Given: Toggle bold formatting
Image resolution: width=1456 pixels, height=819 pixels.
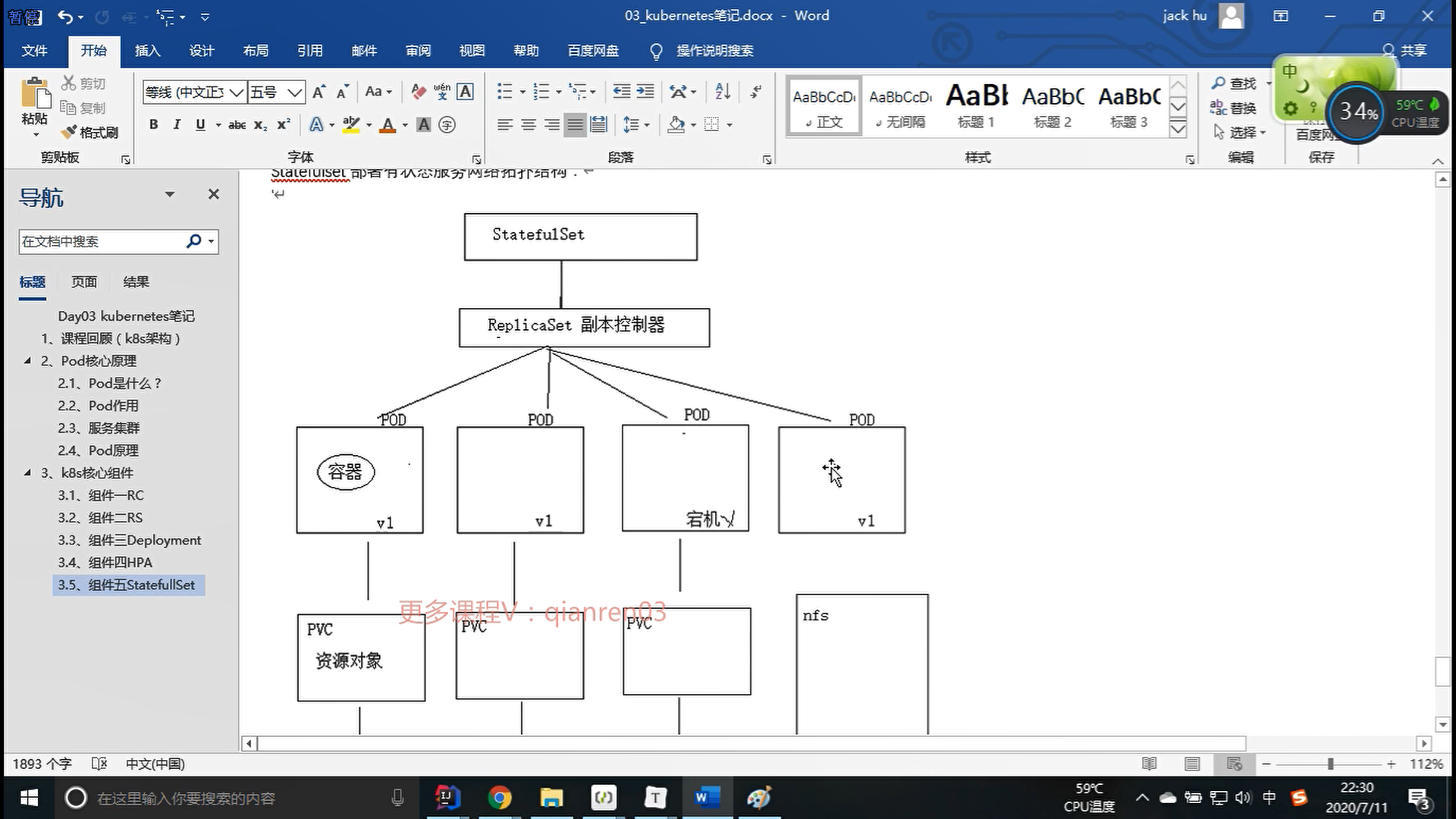Looking at the screenshot, I should (154, 124).
